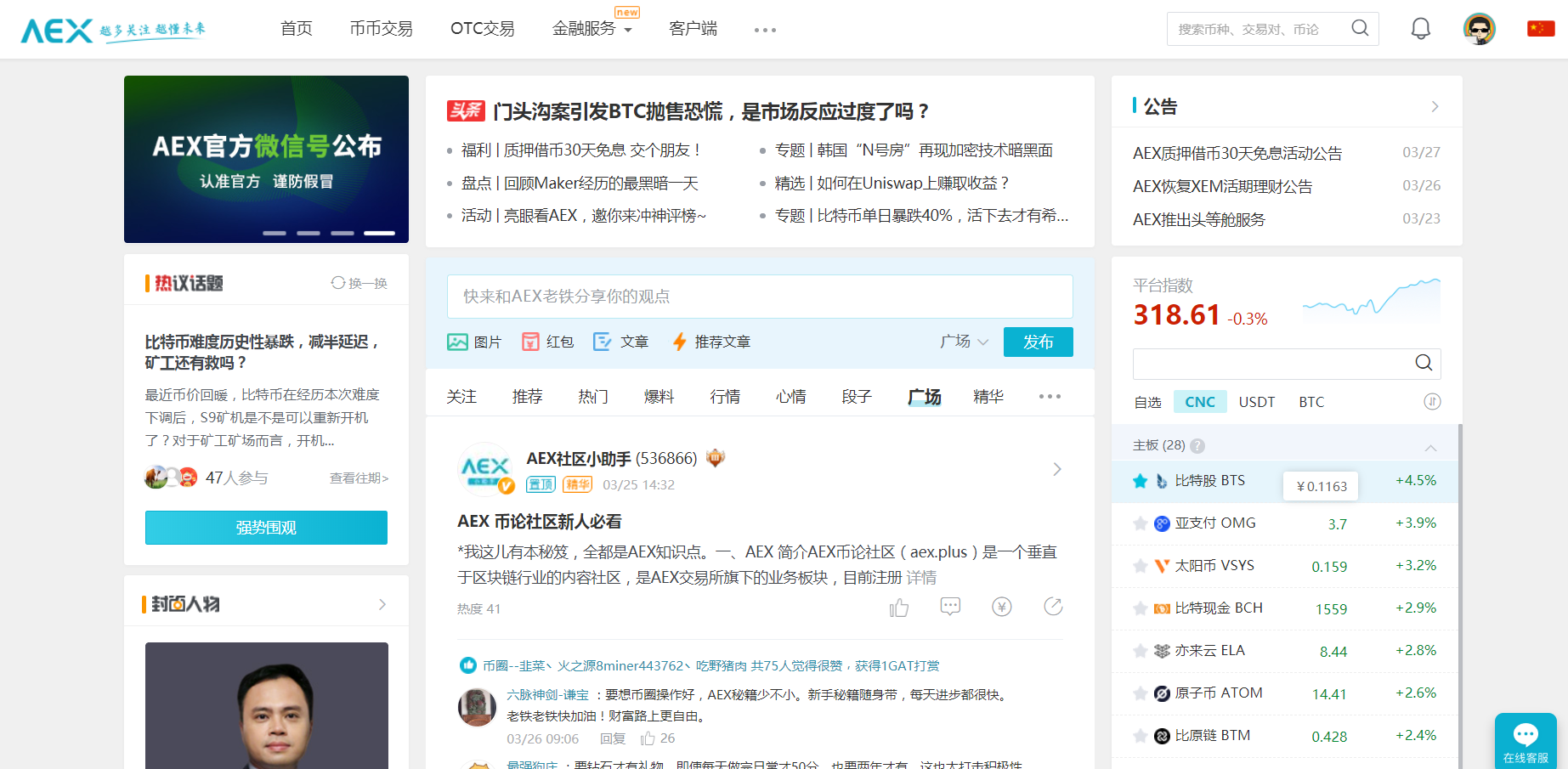Image resolution: width=1568 pixels, height=769 pixels.
Task: Reply to 六脉神剑-谦宝 comment via 回复
Action: (613, 738)
